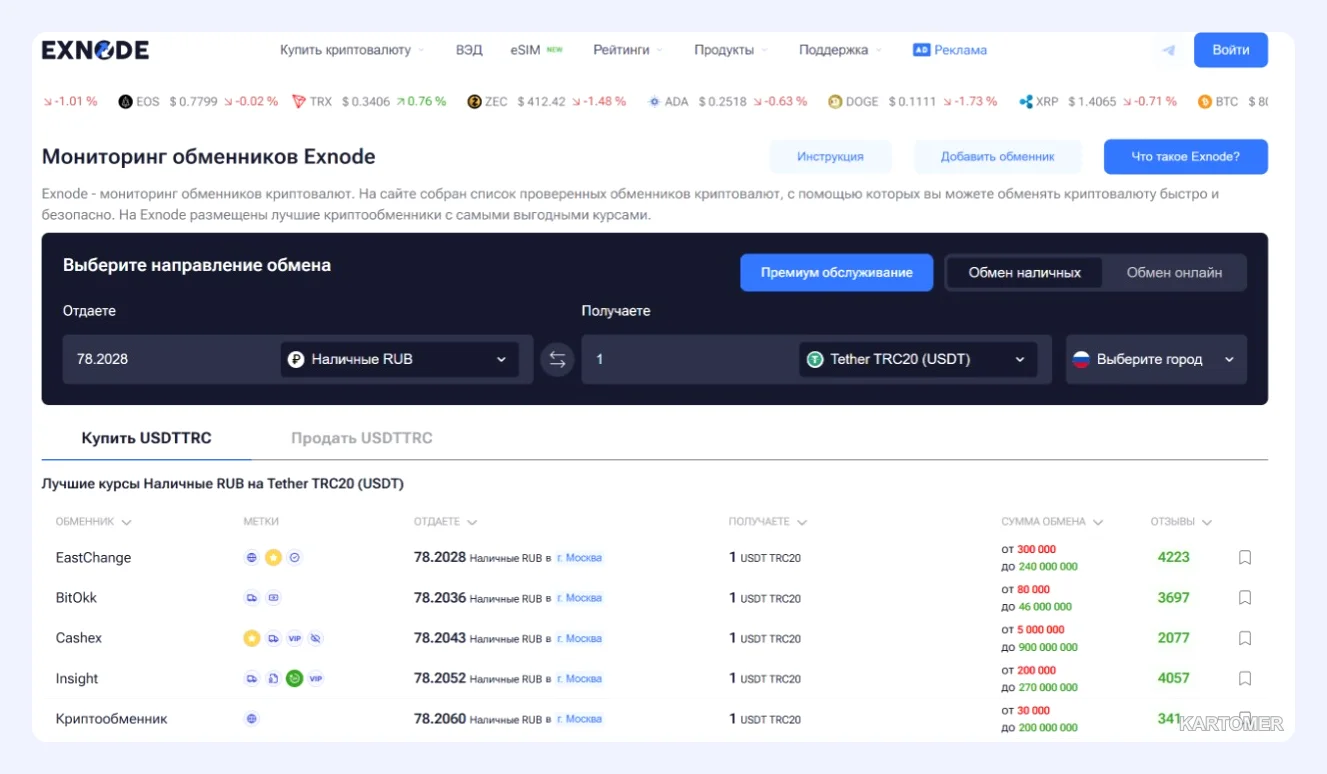Click the TRX ticker in the price strip
Image resolution: width=1327 pixels, height=774 pixels.
(x=369, y=102)
